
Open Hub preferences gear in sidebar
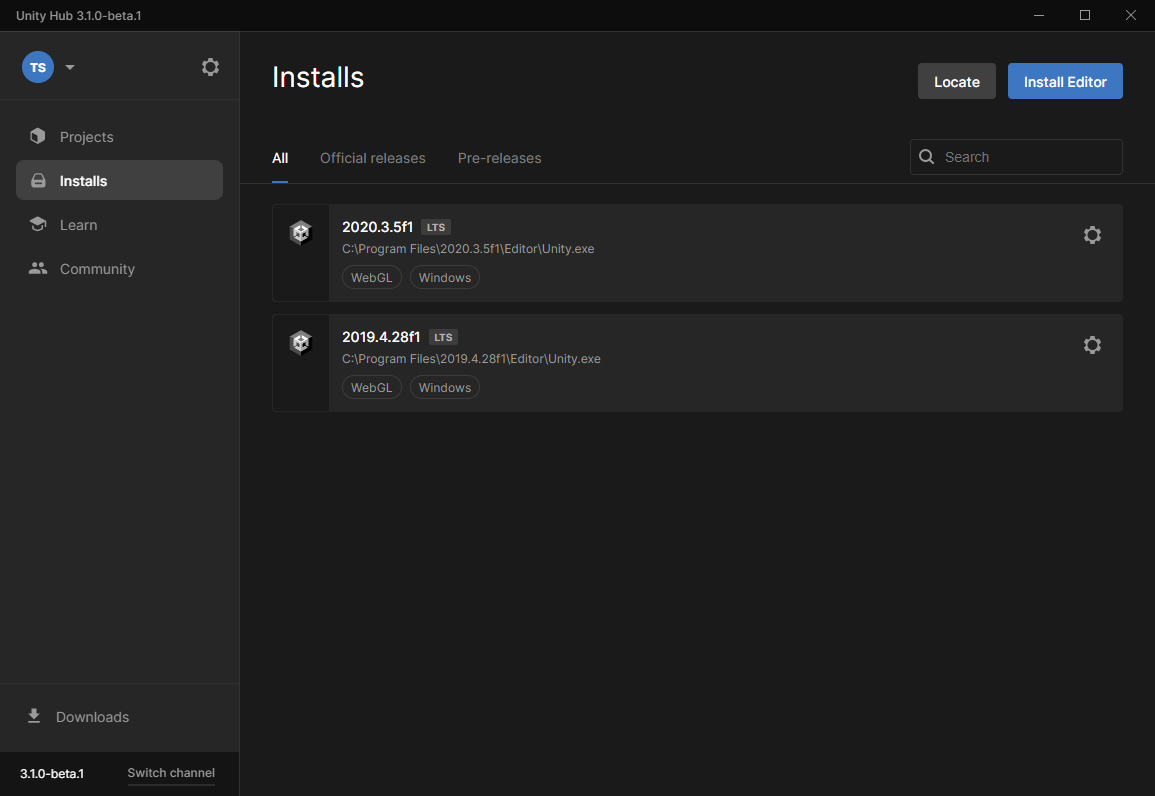click(210, 67)
